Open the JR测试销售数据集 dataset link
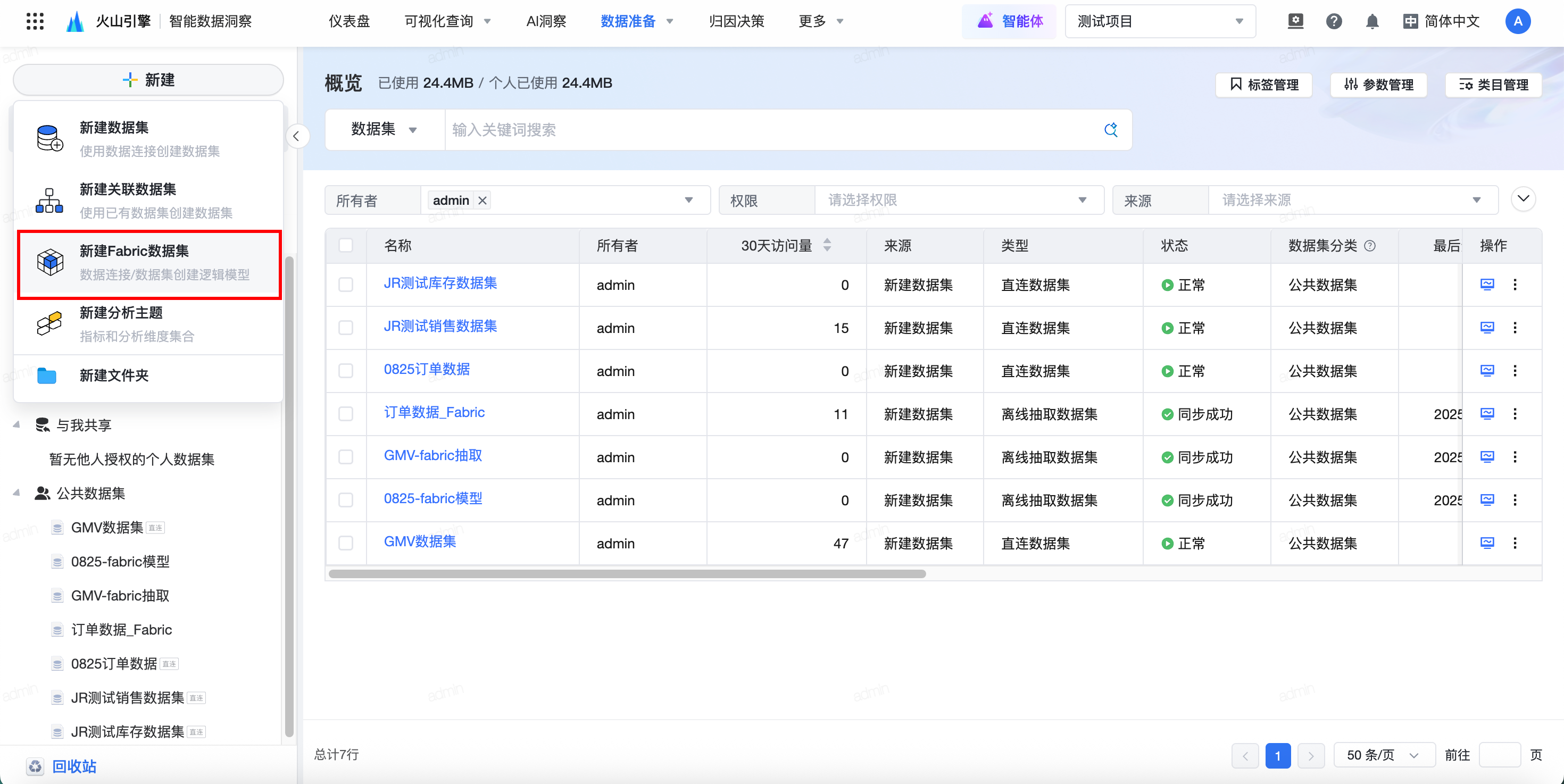1564x784 pixels. coord(440,327)
